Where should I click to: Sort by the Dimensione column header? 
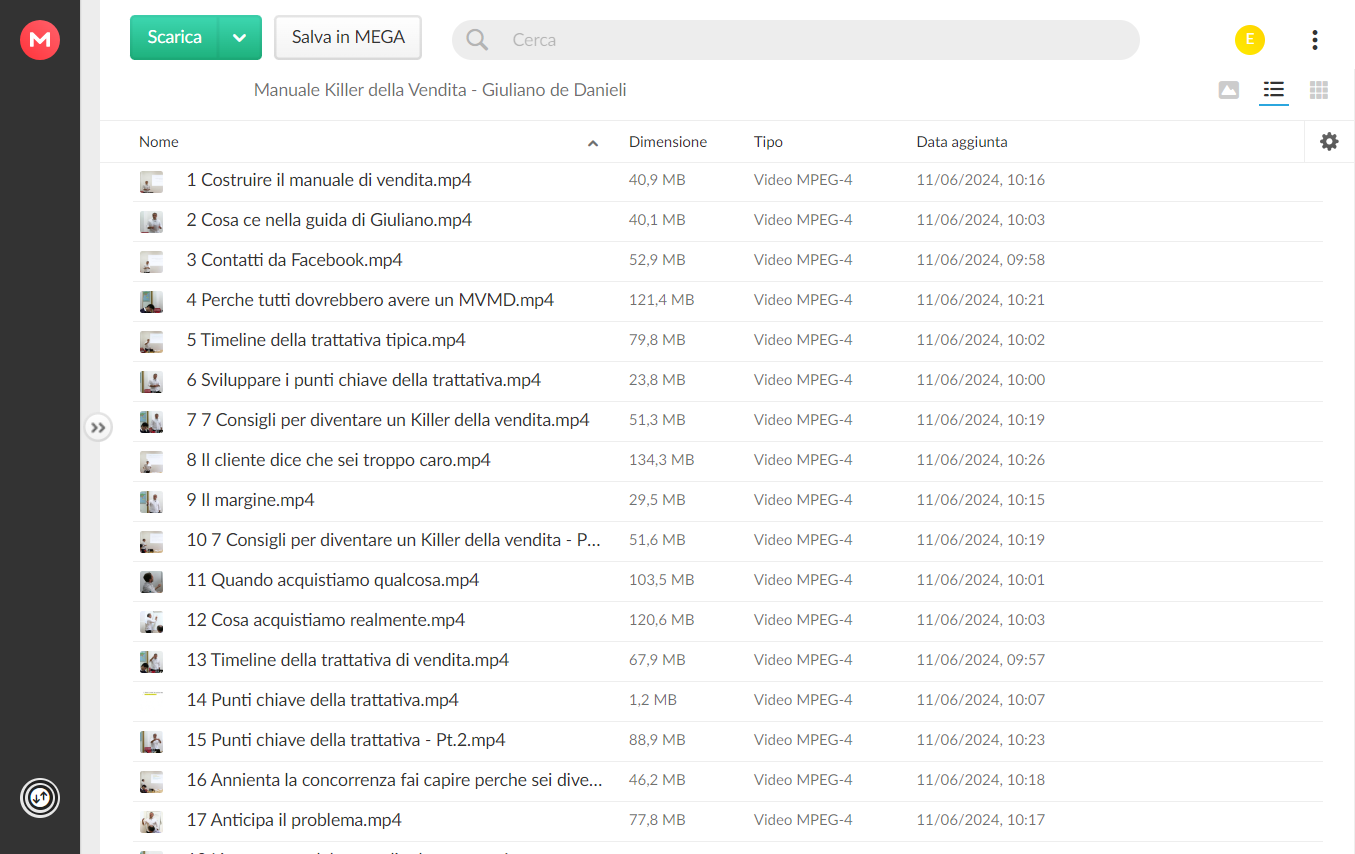(668, 142)
